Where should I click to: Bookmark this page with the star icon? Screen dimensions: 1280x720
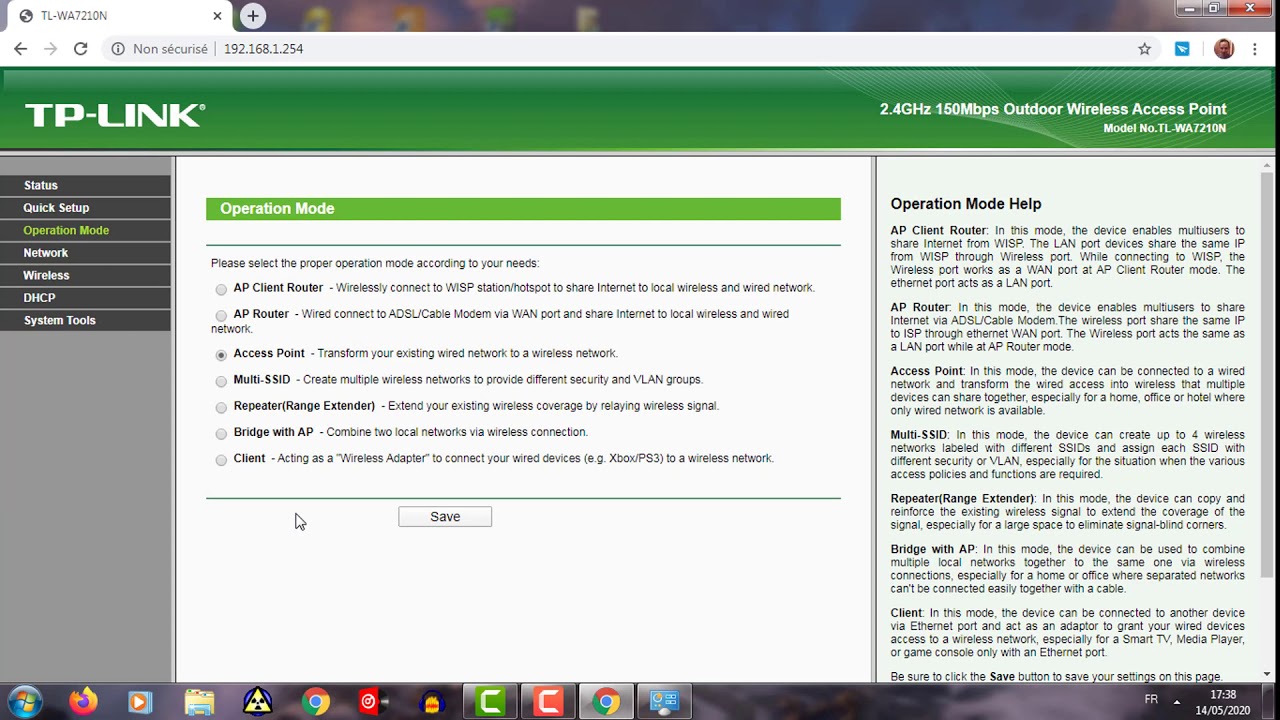click(x=1145, y=48)
